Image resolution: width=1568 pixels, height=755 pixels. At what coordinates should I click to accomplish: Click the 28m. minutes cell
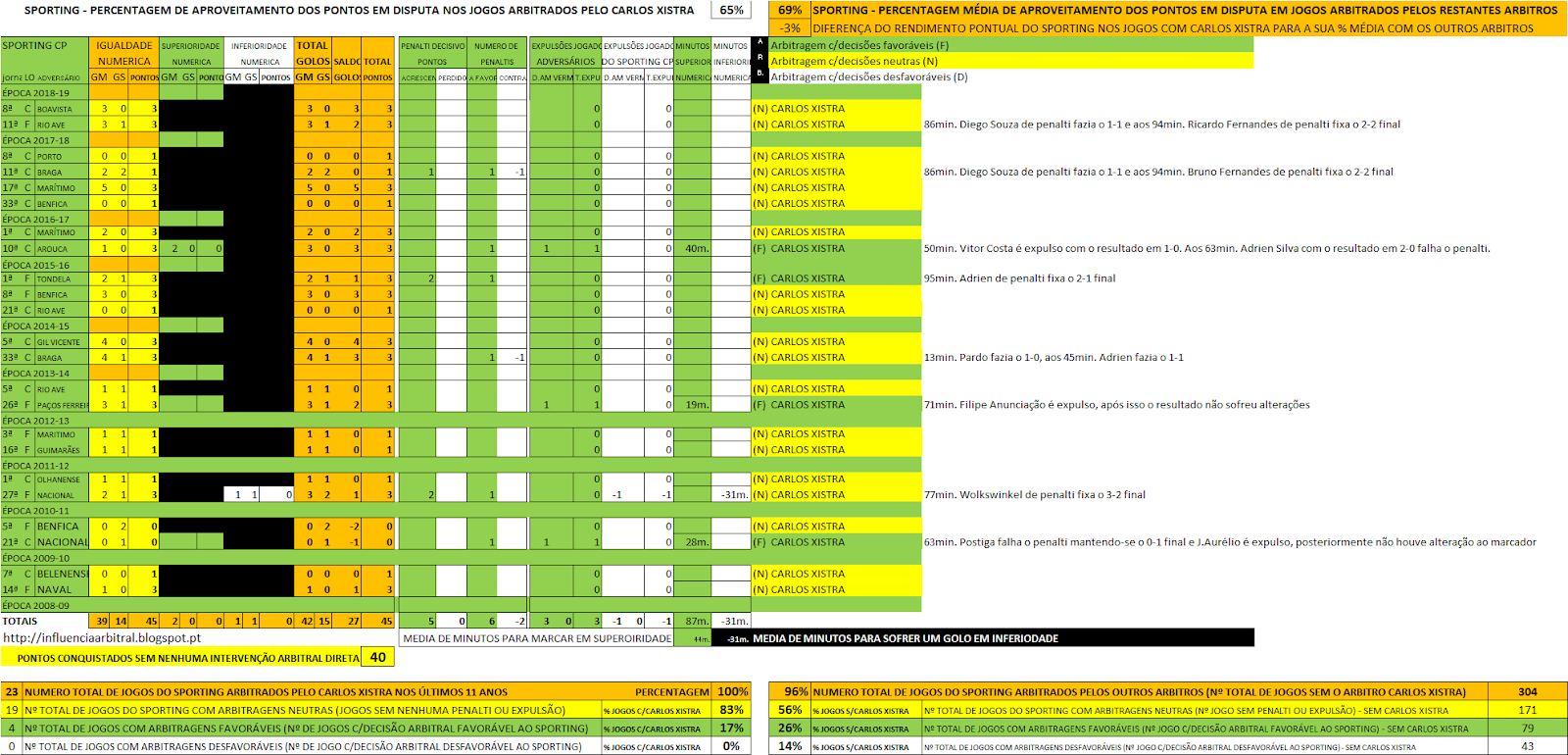pos(693,542)
